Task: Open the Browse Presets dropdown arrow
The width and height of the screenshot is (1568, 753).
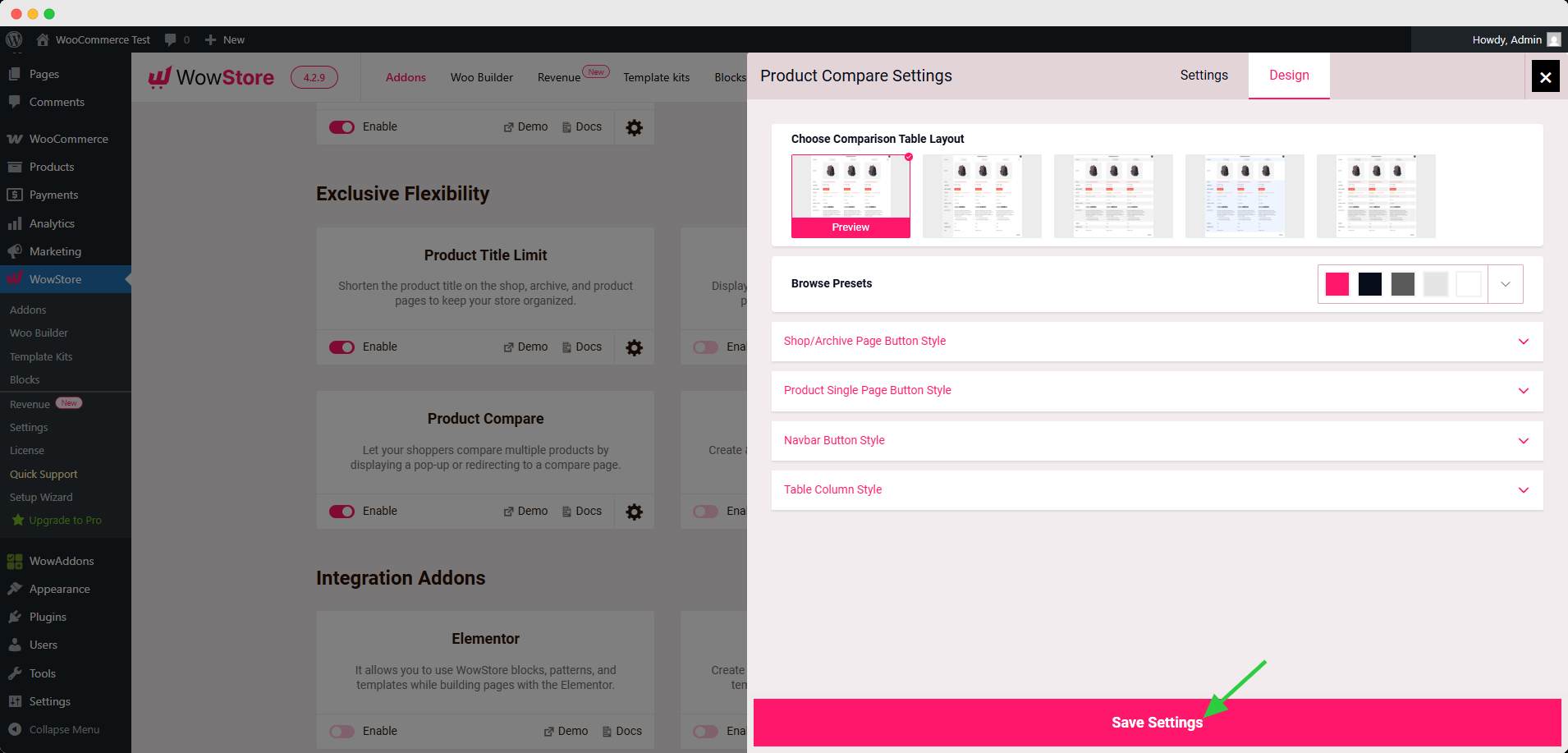Action: point(1506,284)
